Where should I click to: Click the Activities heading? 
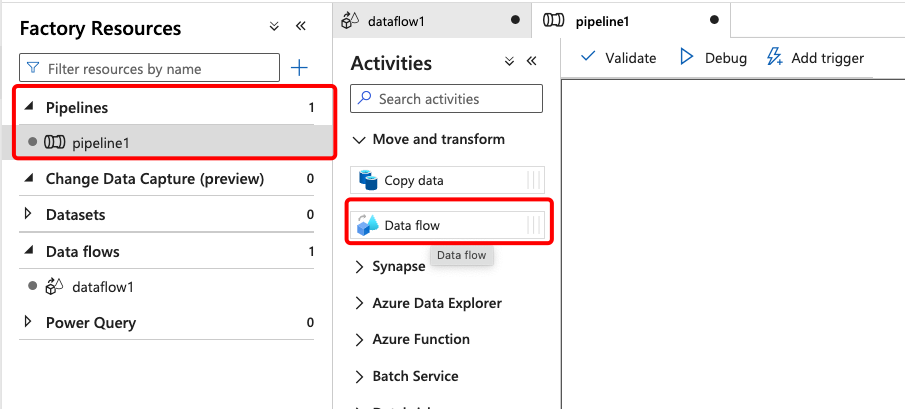[391, 63]
